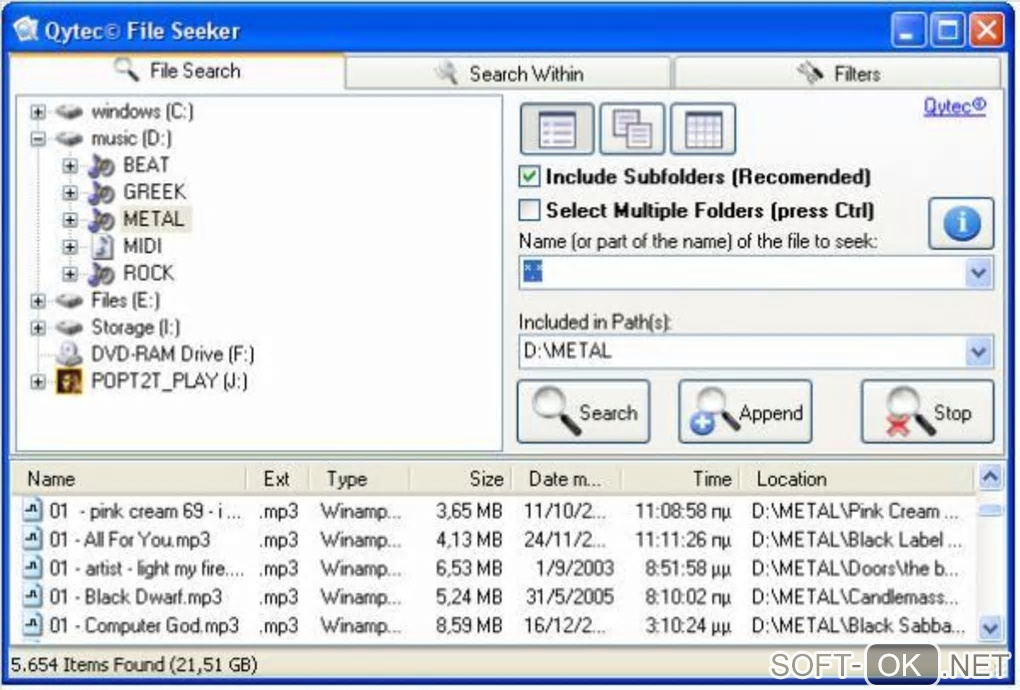
Task: Click the windows (C:) drive icon
Action: (69, 112)
